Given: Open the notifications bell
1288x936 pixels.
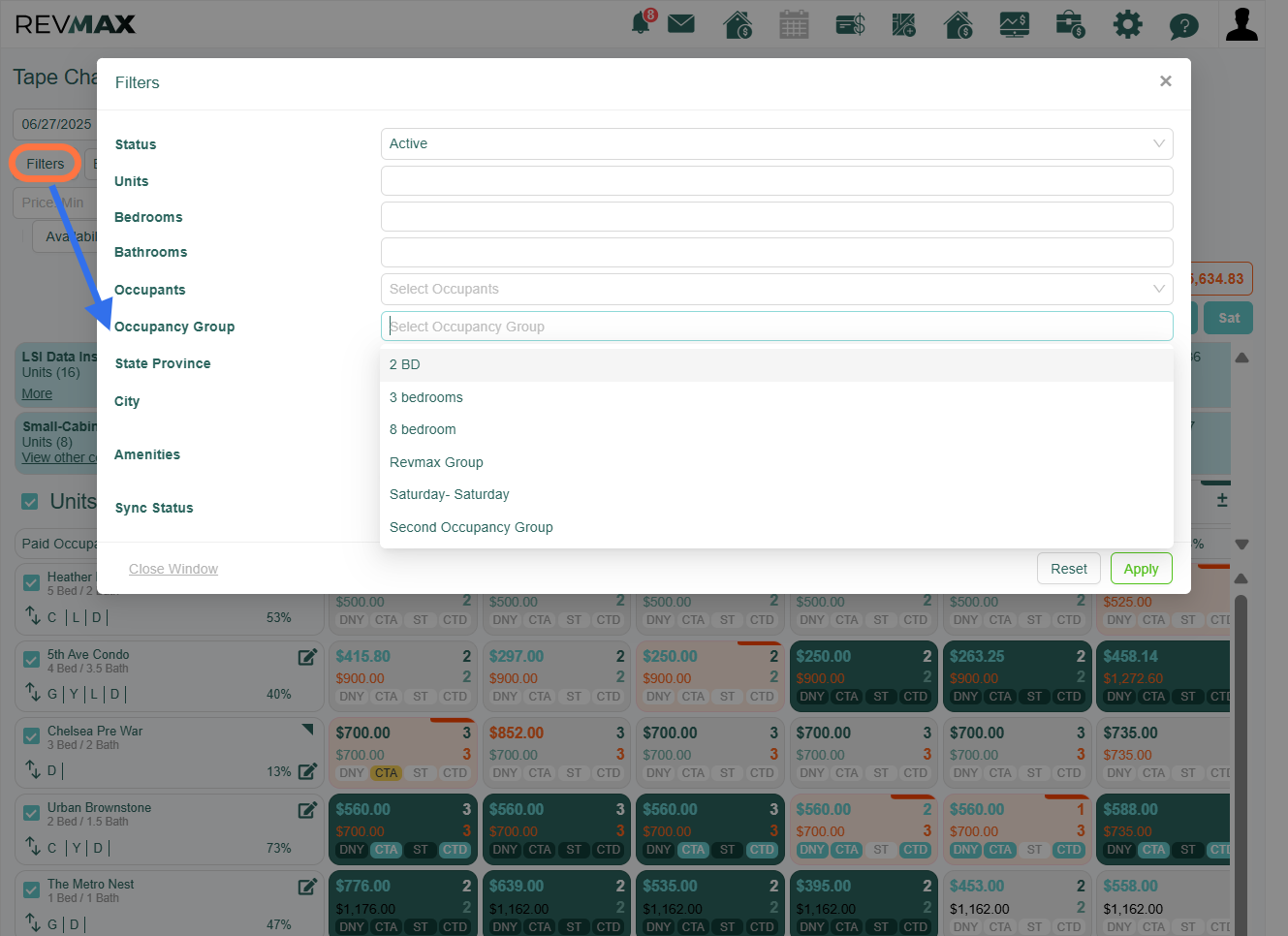Looking at the screenshot, I should point(643,23).
